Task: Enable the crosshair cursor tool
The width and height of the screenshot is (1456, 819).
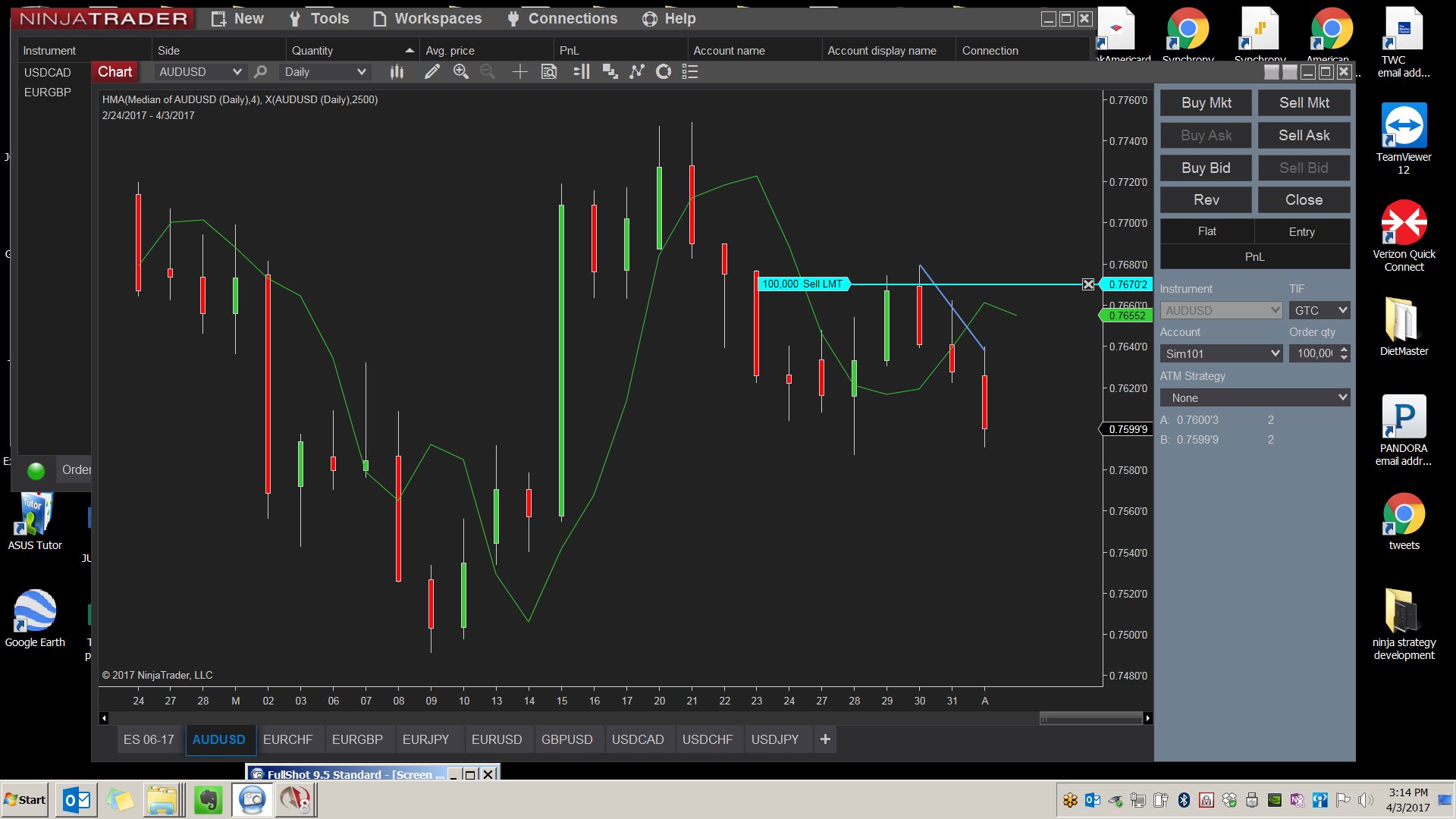Action: pyautogui.click(x=519, y=71)
